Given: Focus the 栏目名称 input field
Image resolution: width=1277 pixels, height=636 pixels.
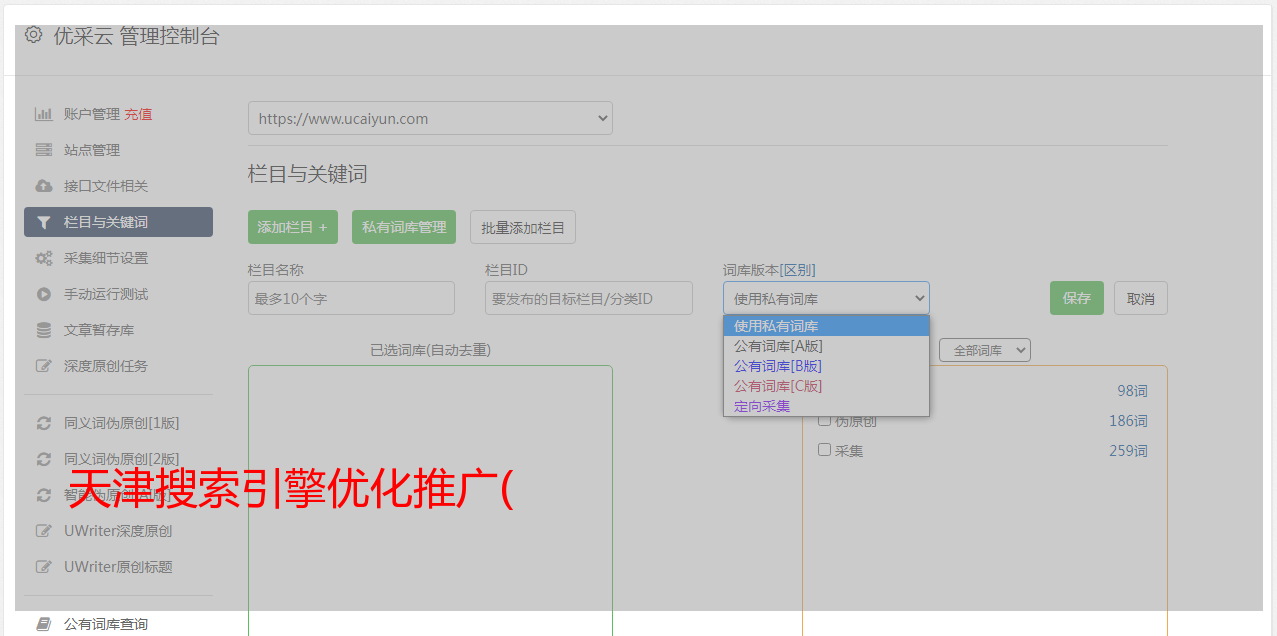Looking at the screenshot, I should pos(351,298).
